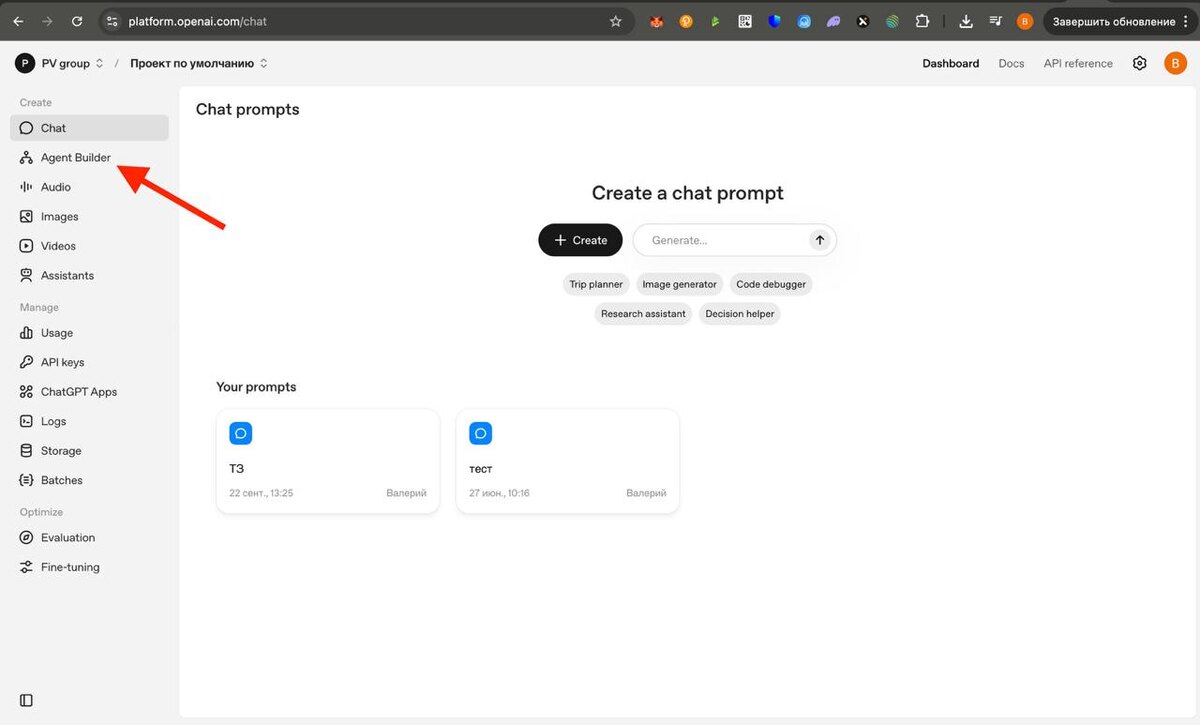Viewport: 1200px width, 725px height.
Task: Go forward in browser history
Action: tap(47, 20)
